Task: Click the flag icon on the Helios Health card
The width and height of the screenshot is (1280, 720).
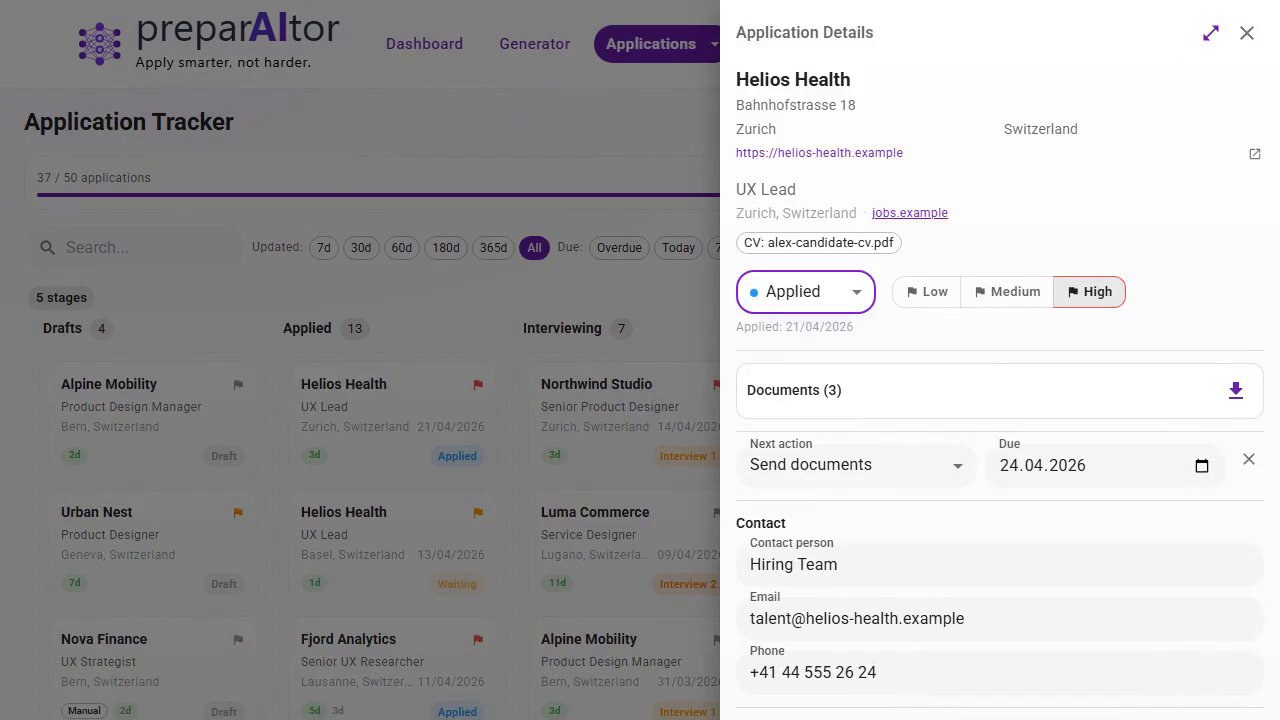Action: point(478,384)
